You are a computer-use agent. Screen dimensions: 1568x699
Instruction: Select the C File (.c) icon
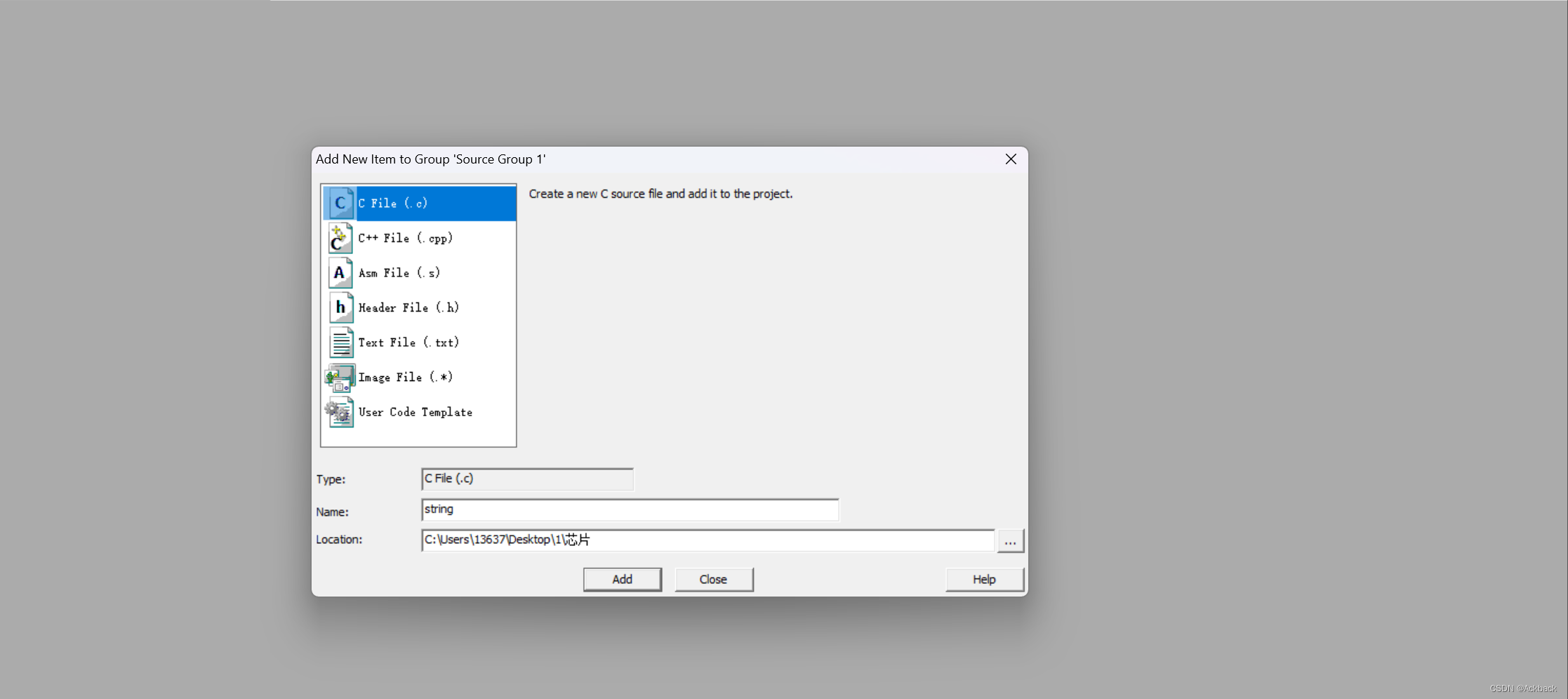[x=340, y=204]
